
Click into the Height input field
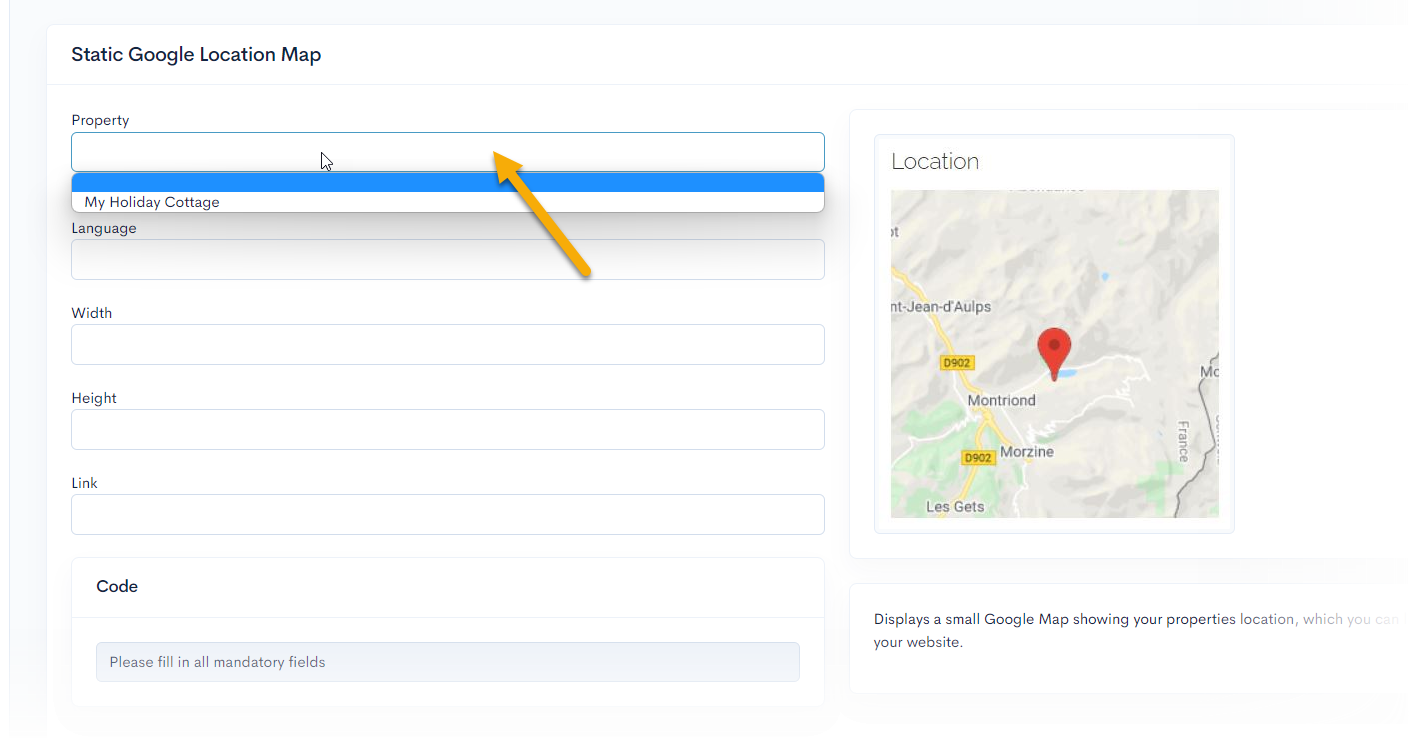point(447,429)
